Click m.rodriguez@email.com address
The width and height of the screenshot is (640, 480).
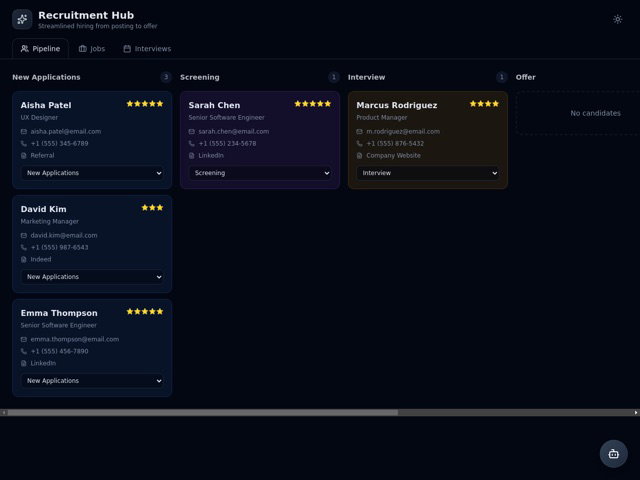(403, 131)
